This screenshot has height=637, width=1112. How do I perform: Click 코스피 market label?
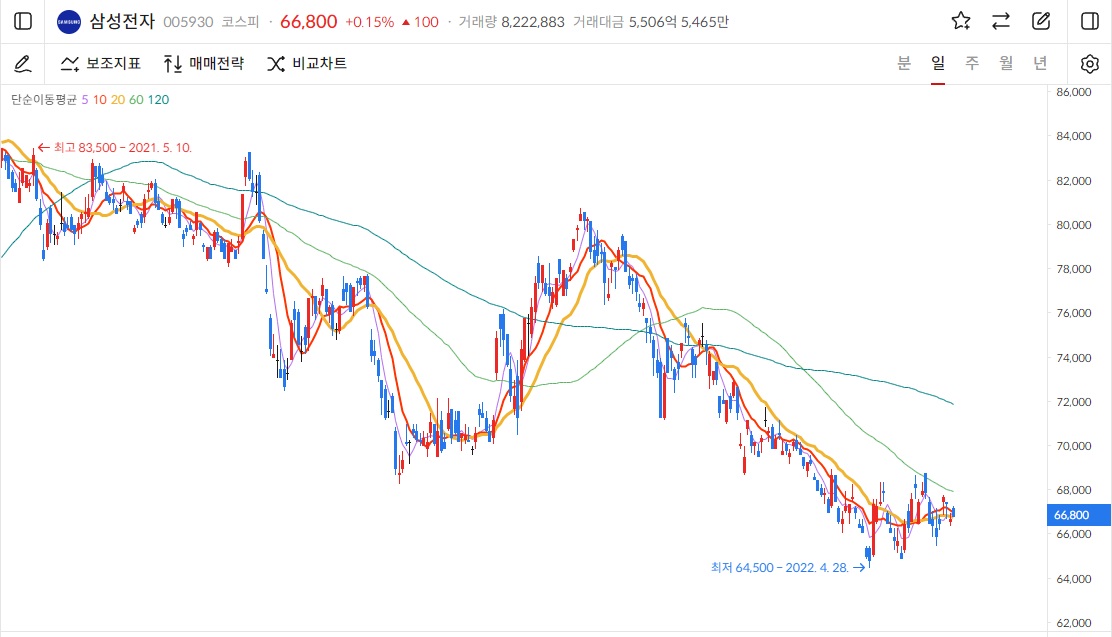[240, 22]
